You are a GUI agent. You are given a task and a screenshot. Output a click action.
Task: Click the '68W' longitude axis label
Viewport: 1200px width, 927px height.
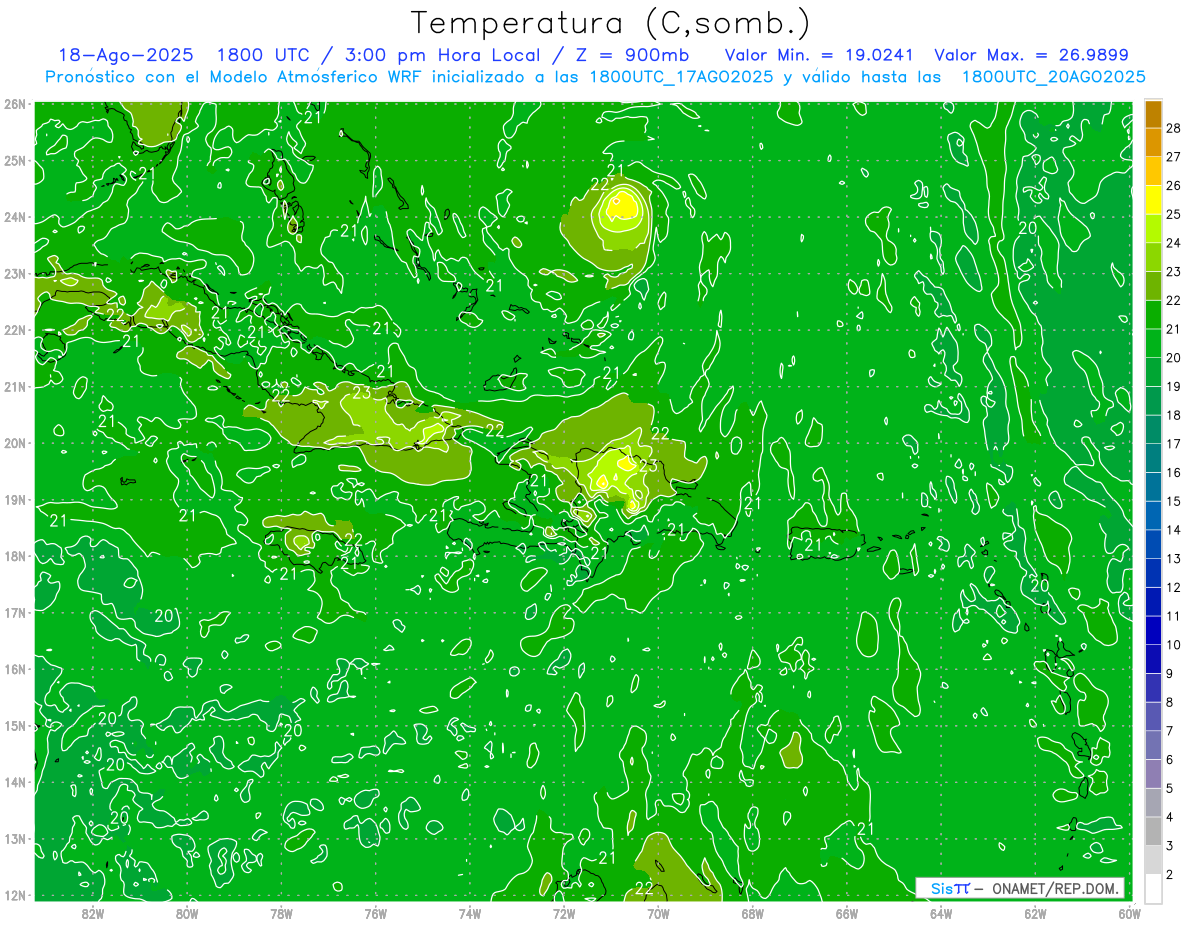click(752, 912)
